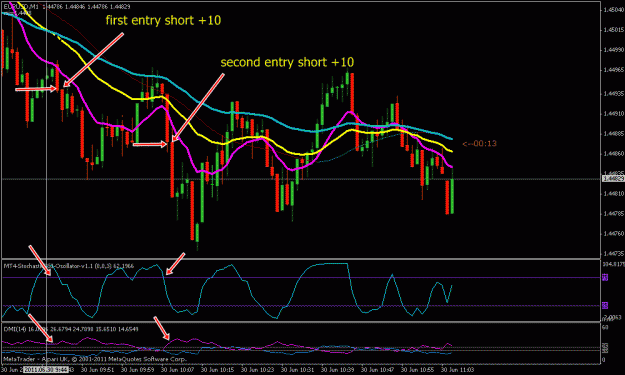Click the 1.44910 price axis label
The width and height of the screenshot is (625, 375).
coord(613,114)
